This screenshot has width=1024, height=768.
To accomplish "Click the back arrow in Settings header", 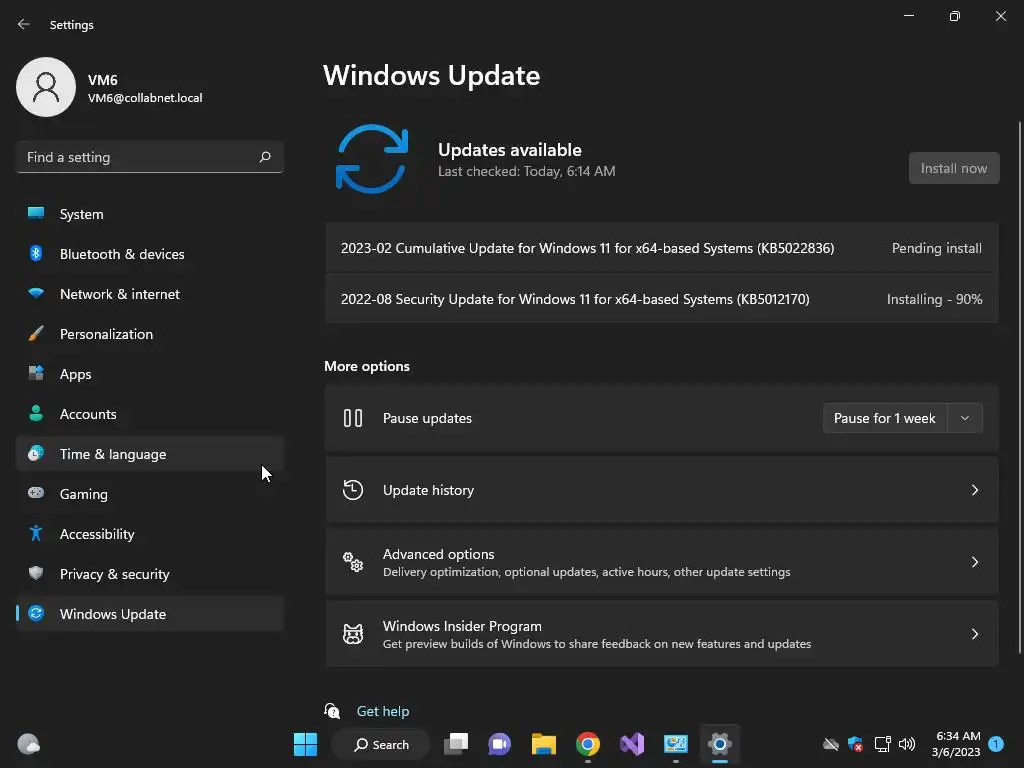I will [x=24, y=24].
